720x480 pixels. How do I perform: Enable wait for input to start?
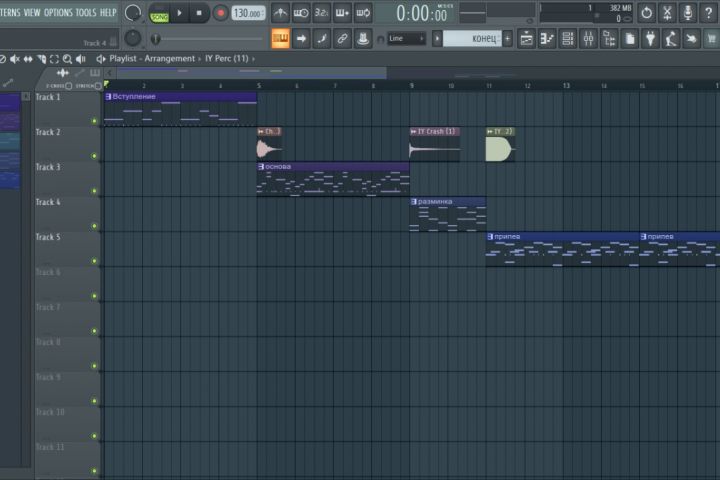click(301, 13)
